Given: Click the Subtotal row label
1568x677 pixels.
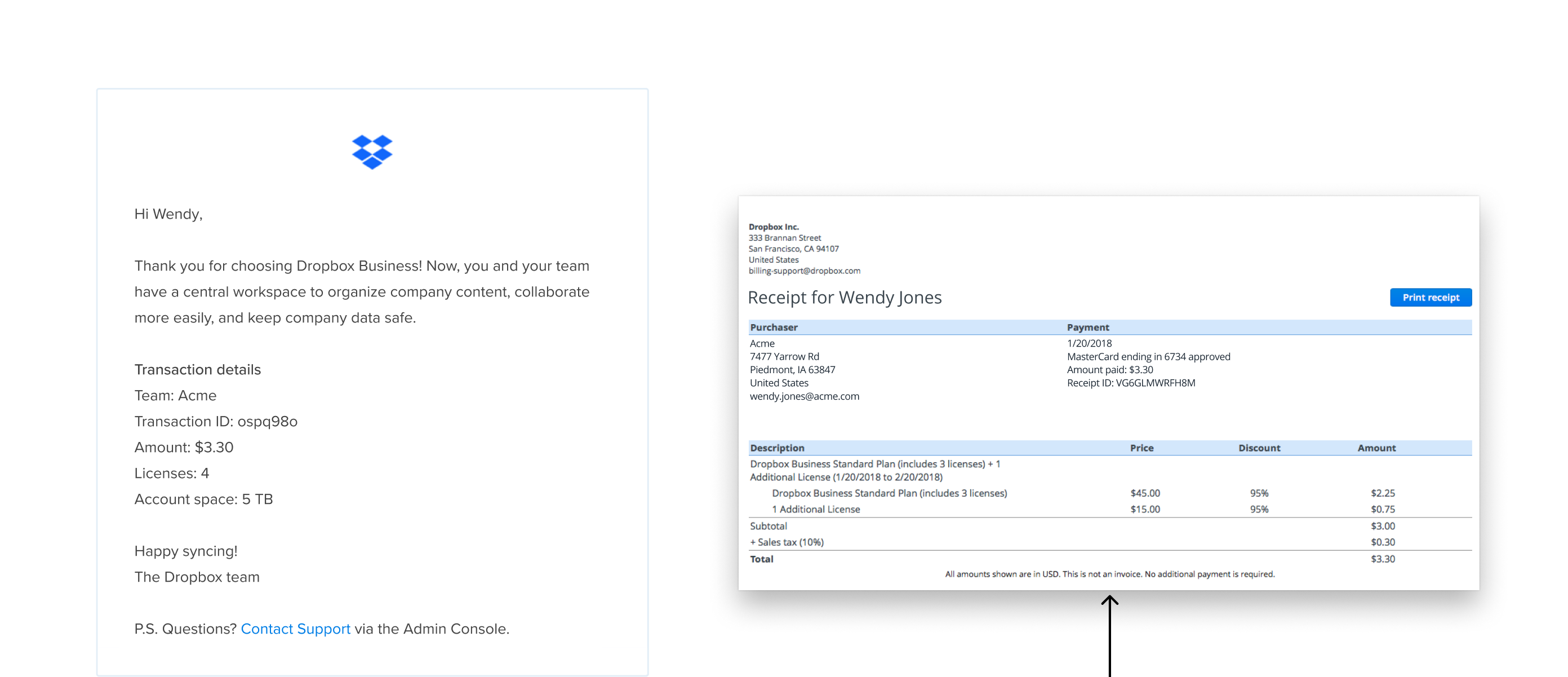Looking at the screenshot, I should pos(768,526).
